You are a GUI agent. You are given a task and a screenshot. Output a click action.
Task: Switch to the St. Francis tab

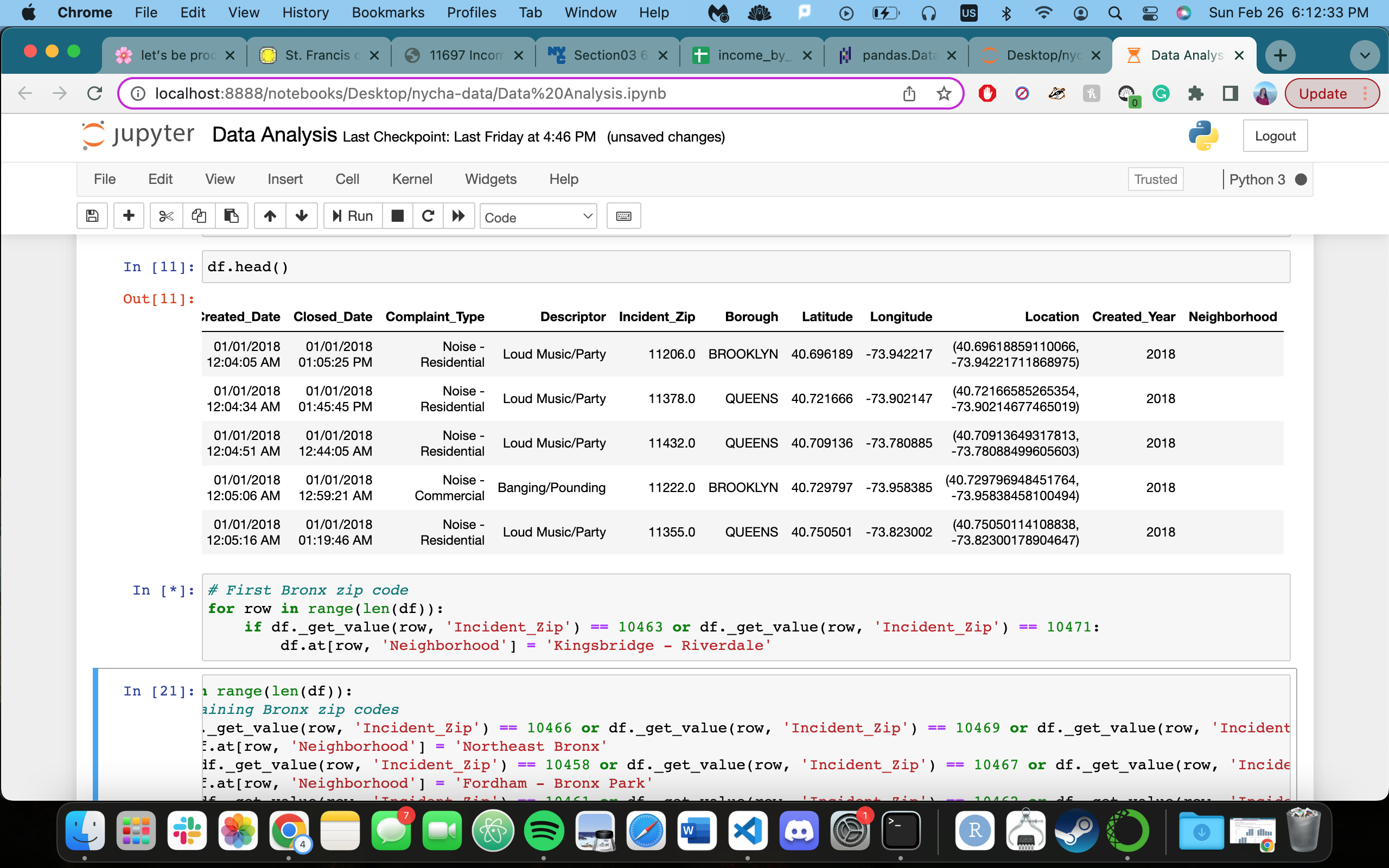[x=318, y=55]
